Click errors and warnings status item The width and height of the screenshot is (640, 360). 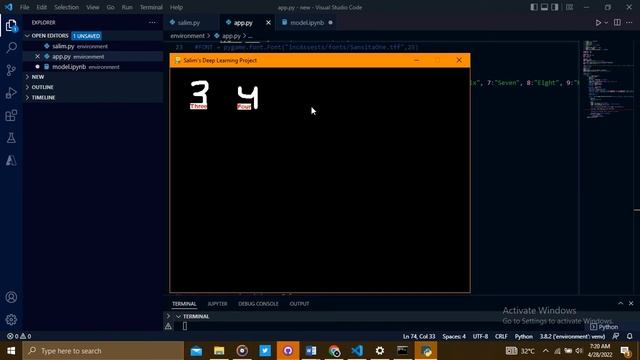19,336
